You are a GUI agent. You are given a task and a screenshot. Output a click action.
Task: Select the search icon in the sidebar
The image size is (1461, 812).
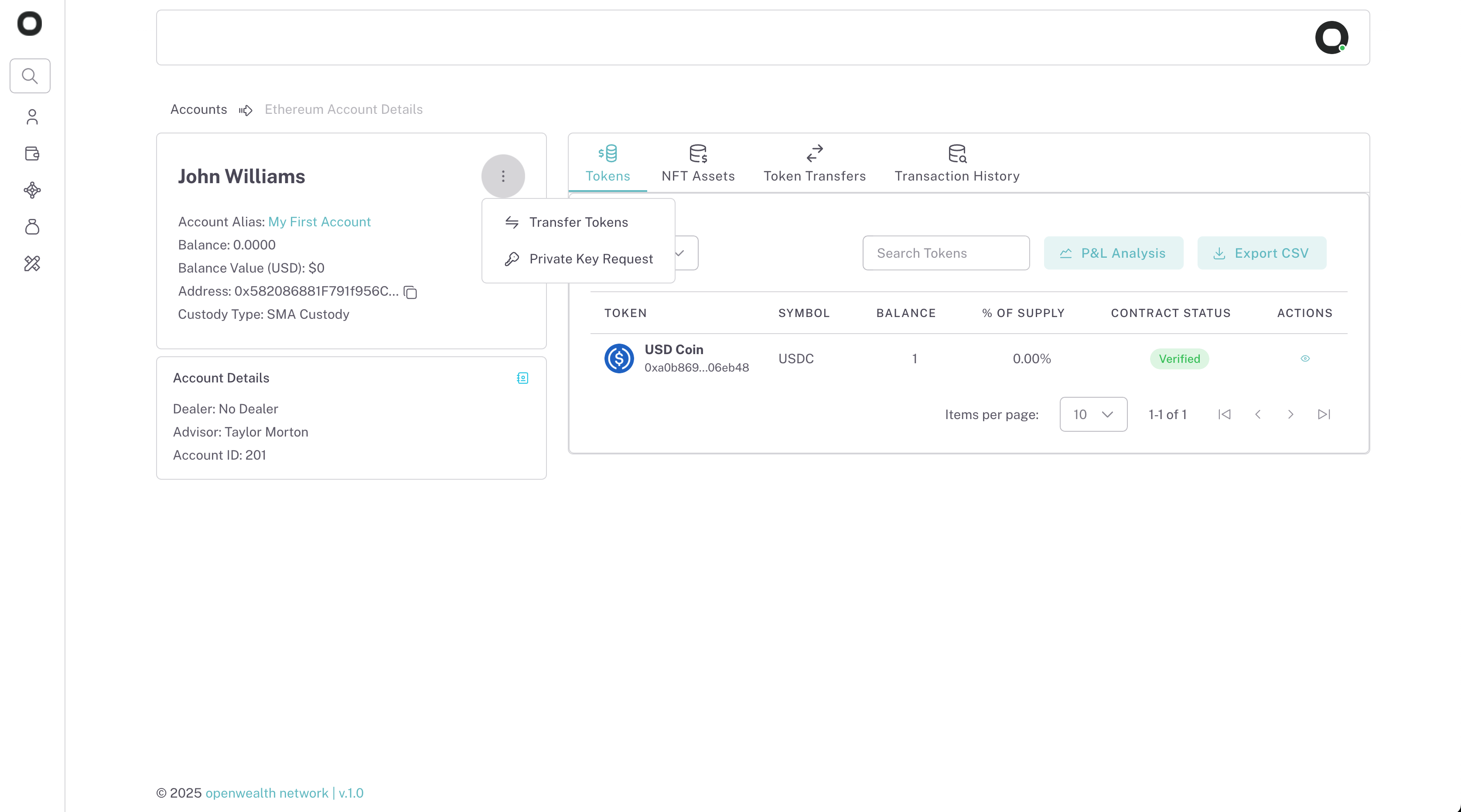pyautogui.click(x=30, y=75)
